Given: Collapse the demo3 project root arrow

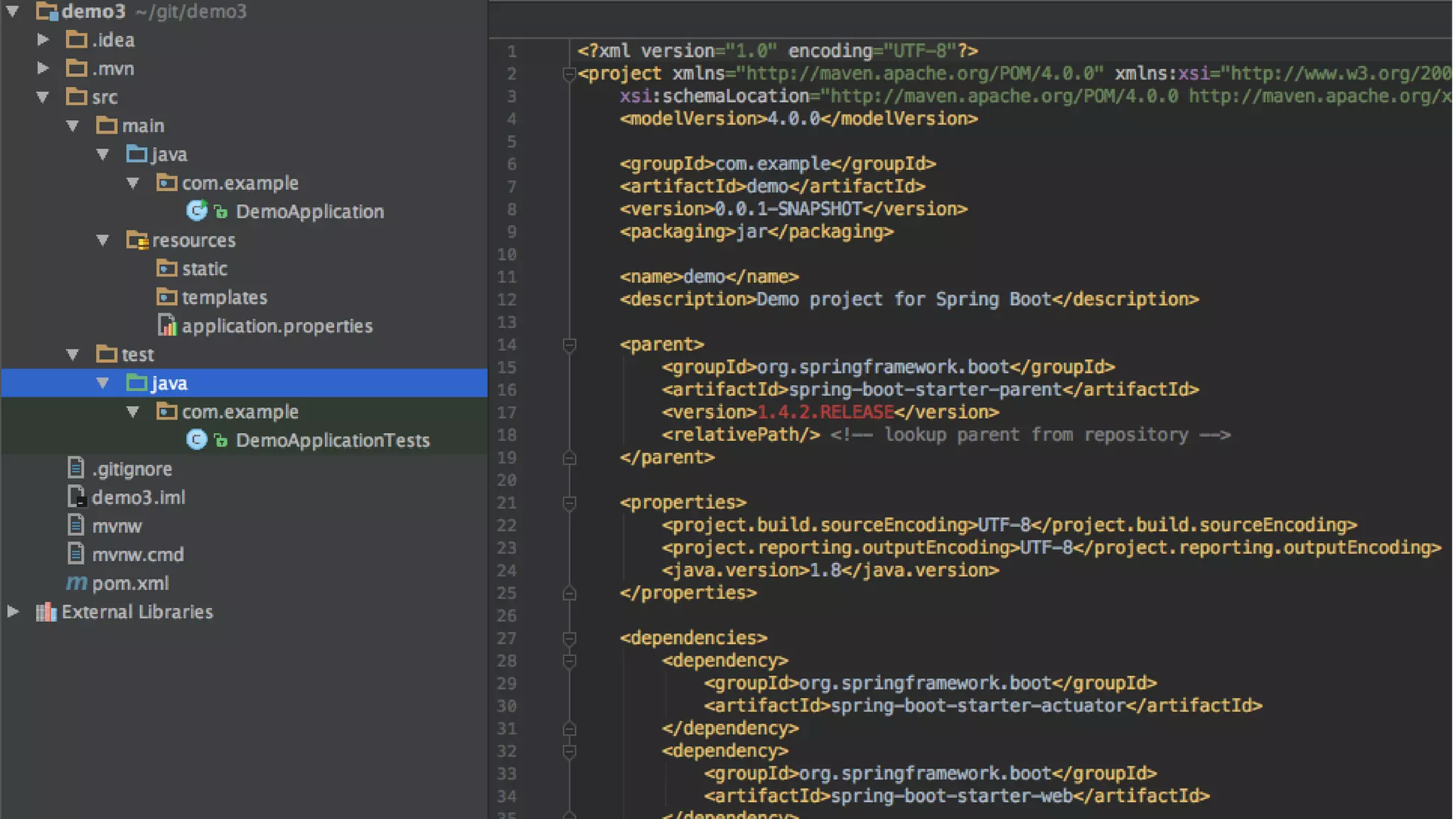Looking at the screenshot, I should 13,11.
